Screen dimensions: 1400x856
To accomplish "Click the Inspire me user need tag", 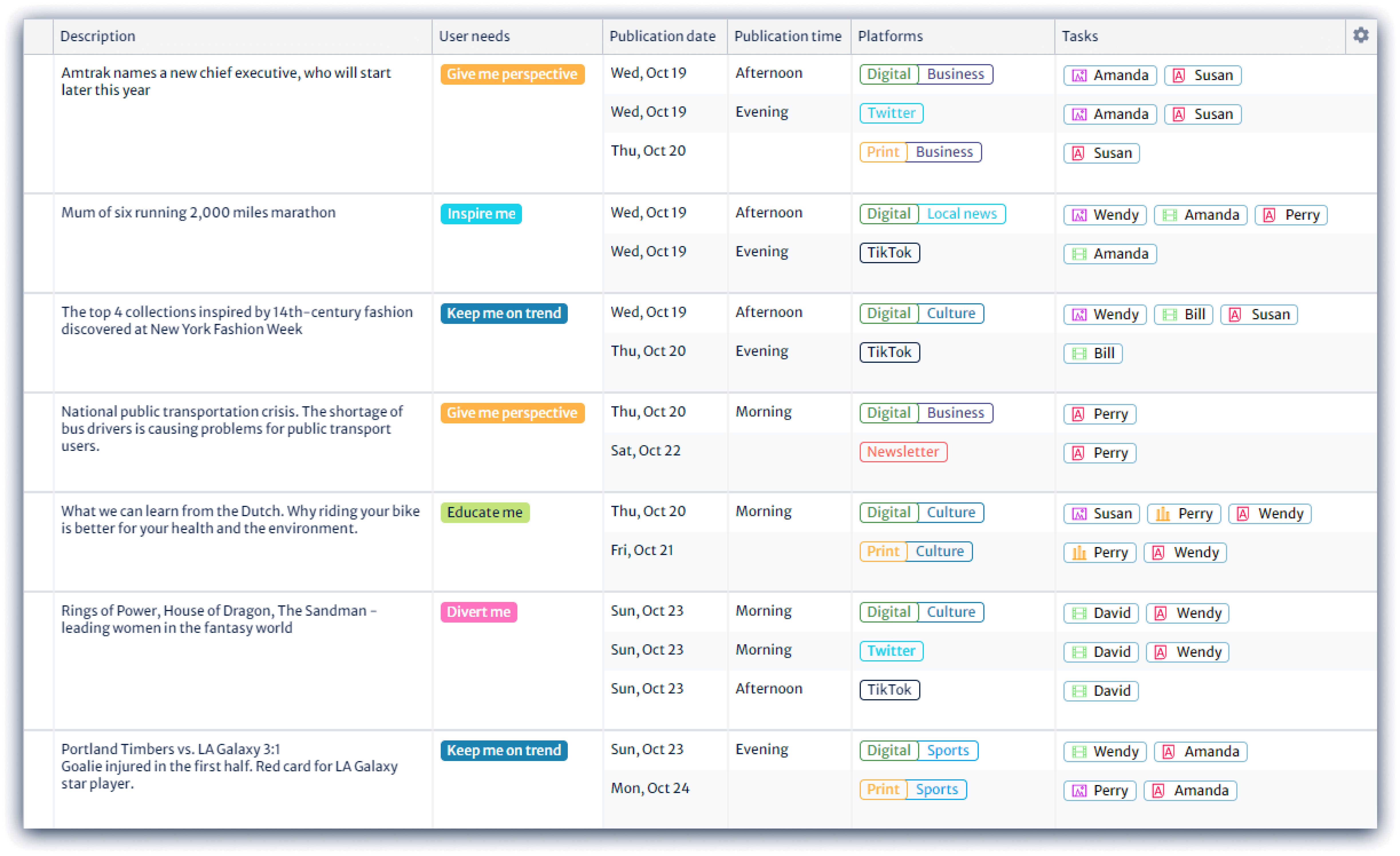I will (x=481, y=214).
